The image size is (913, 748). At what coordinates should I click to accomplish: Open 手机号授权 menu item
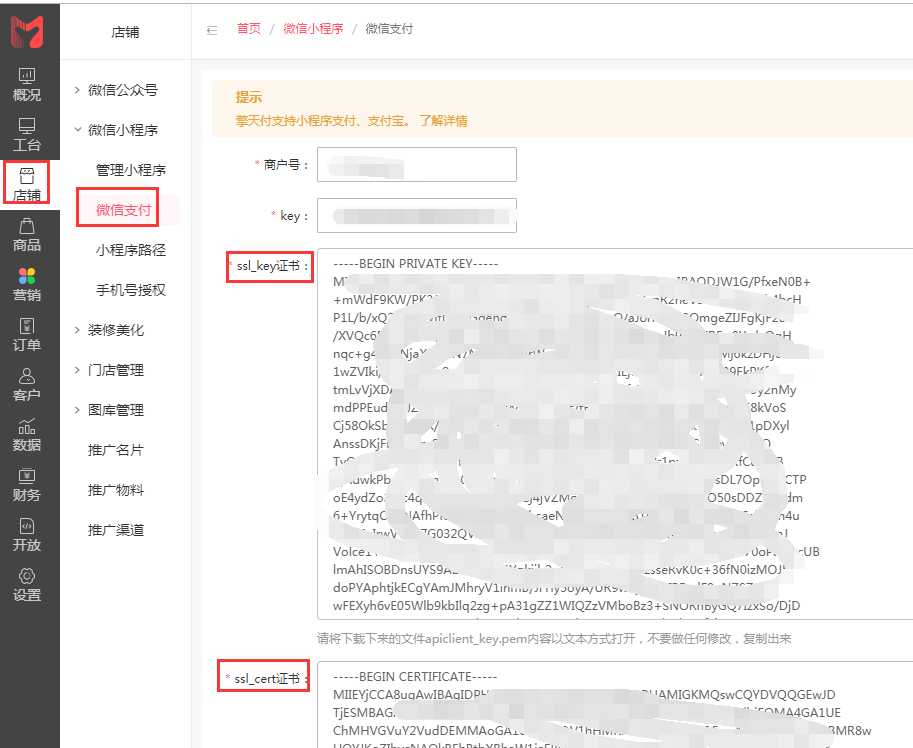click(130, 290)
